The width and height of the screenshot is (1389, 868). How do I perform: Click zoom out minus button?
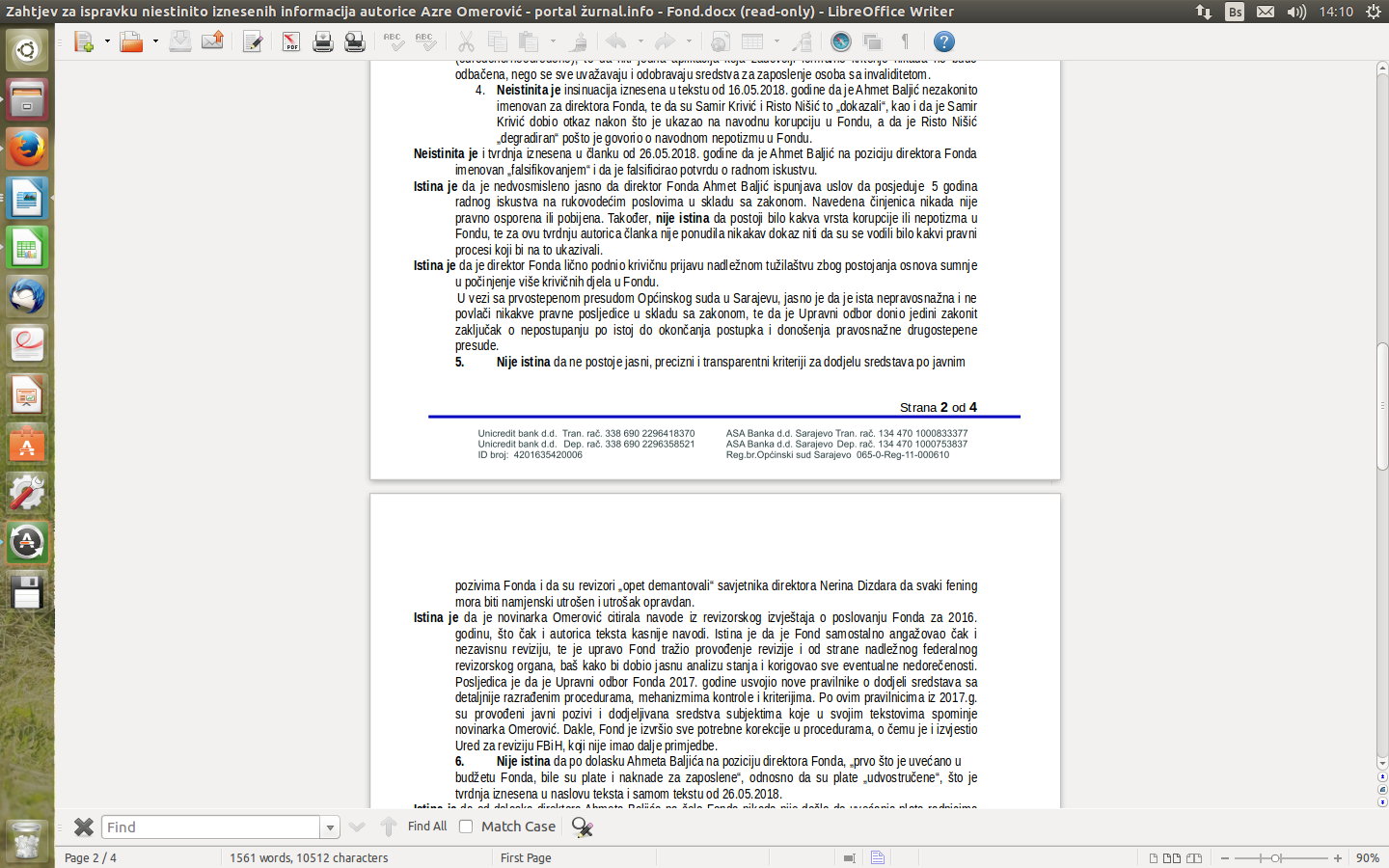click(x=1225, y=857)
